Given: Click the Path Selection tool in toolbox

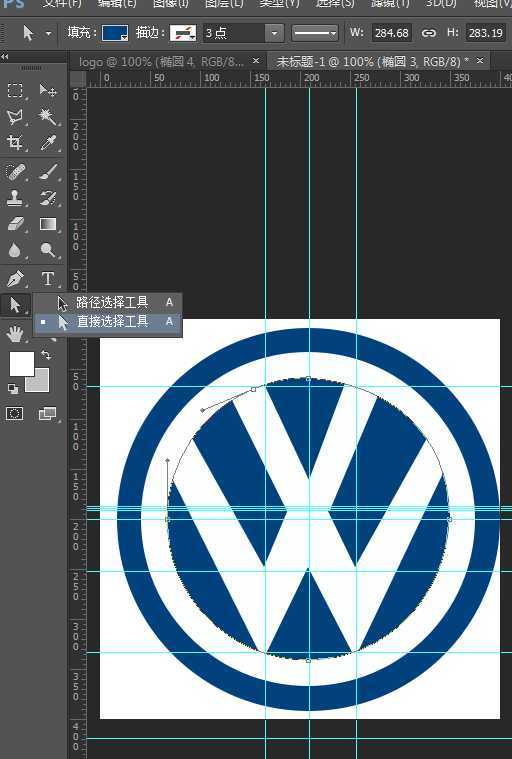Looking at the screenshot, I should pos(15,305).
